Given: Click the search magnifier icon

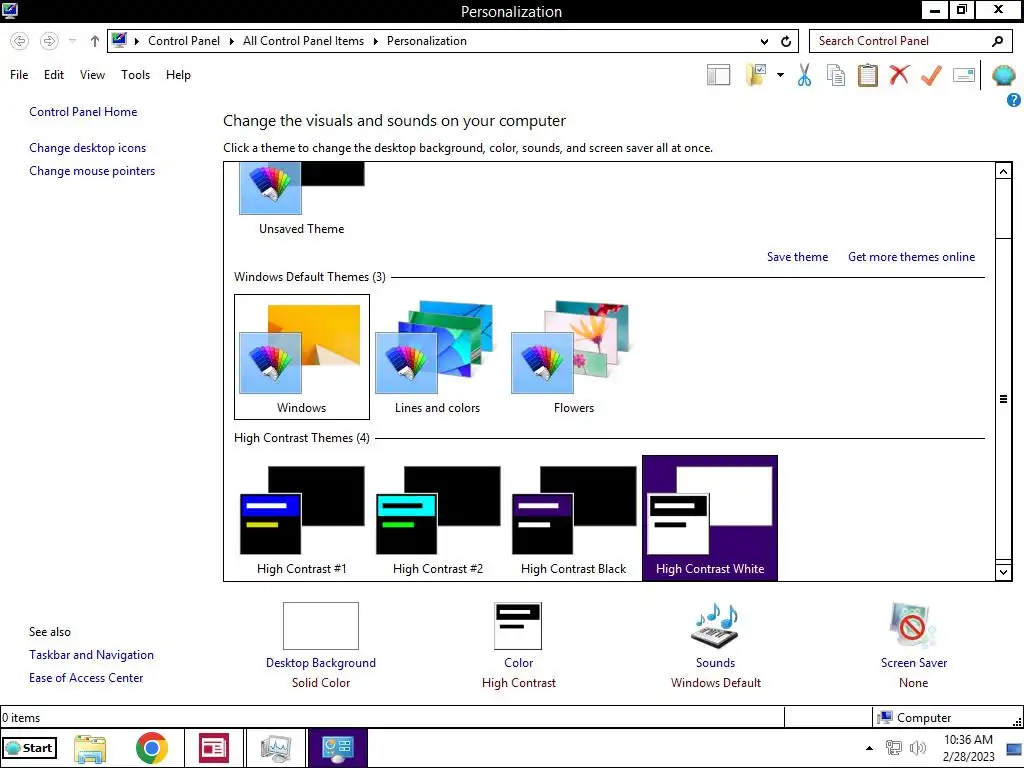Looking at the screenshot, I should 997,41.
